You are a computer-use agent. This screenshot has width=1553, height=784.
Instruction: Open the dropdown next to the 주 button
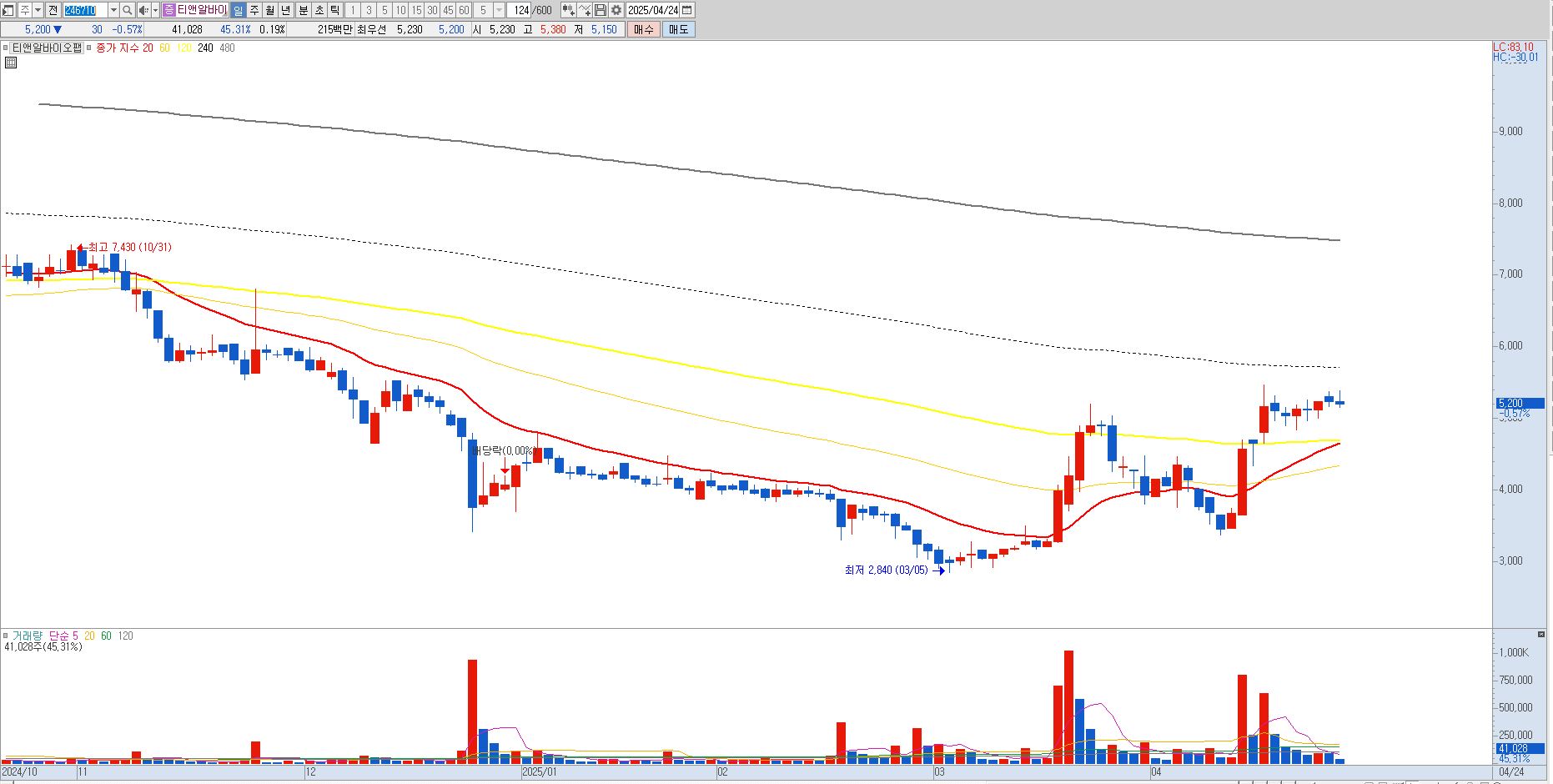pos(38,10)
